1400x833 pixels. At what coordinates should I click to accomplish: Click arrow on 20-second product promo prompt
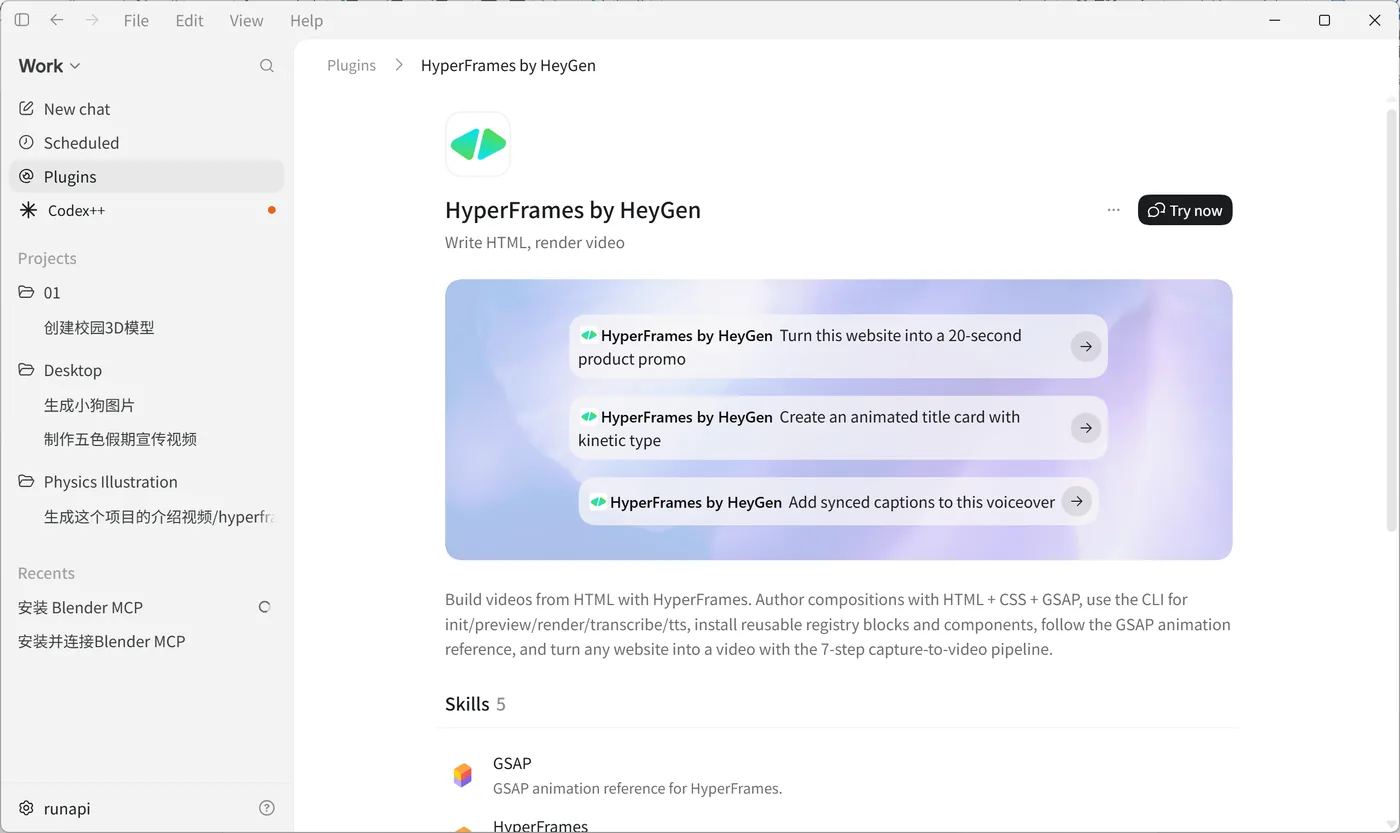1086,347
